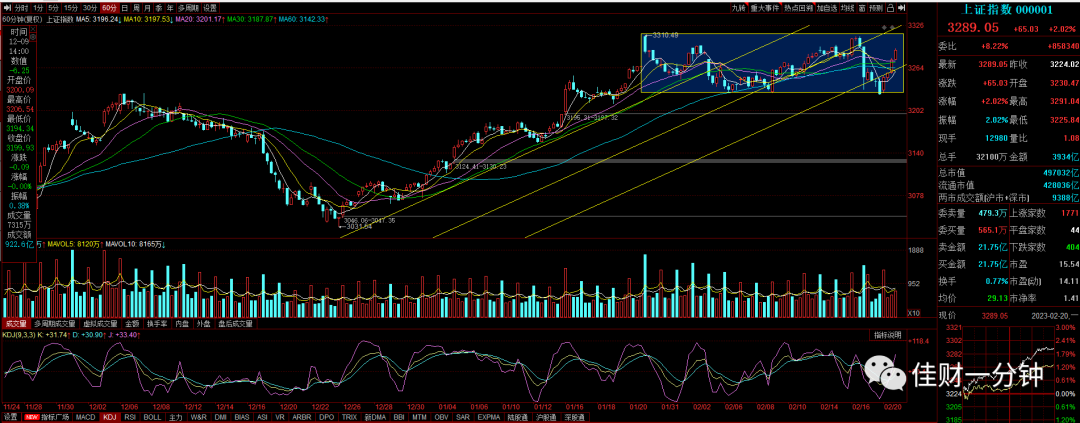This screenshot has width=1080, height=423.
Task: Switch indicator to 主力
Action: tap(176, 417)
